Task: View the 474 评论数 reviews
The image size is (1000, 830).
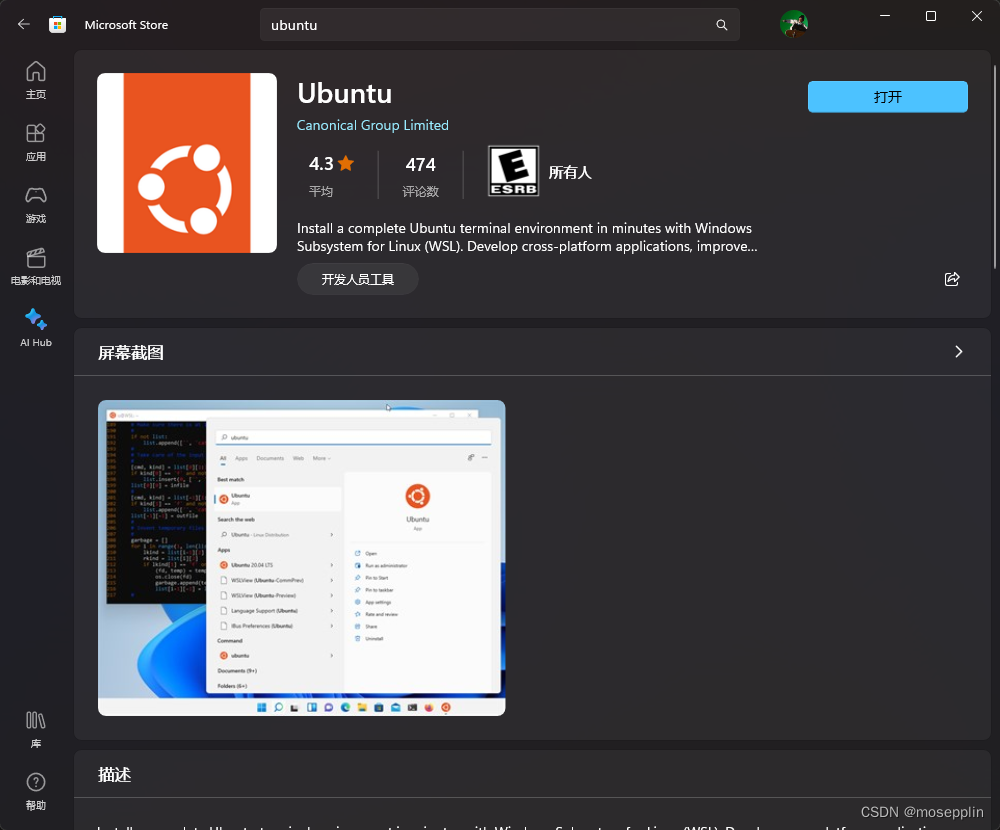Action: (420, 173)
